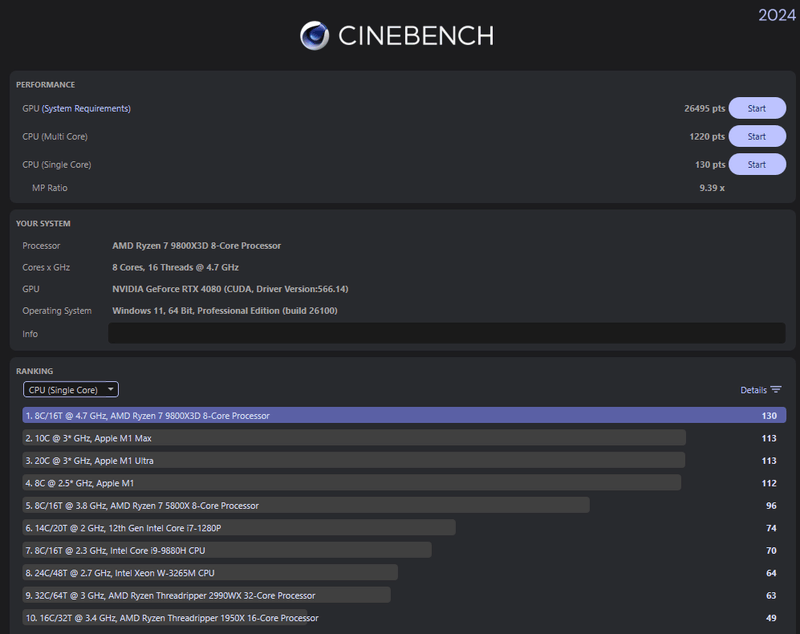Click the 2024 version label
Screen dimensions: 800x634
(x=777, y=14)
